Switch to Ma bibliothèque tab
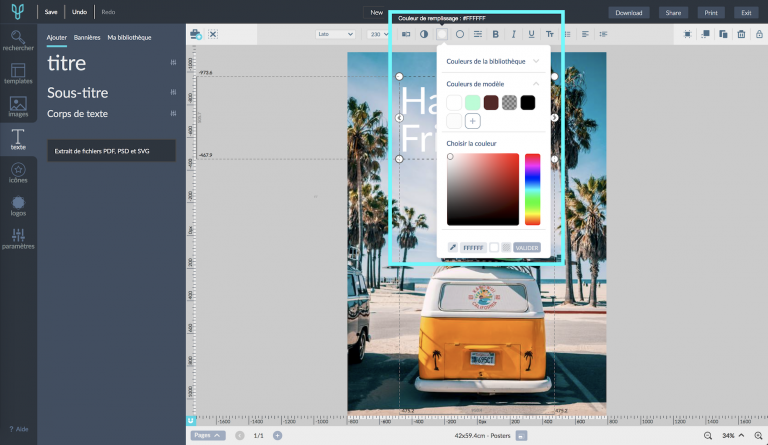 (129, 37)
